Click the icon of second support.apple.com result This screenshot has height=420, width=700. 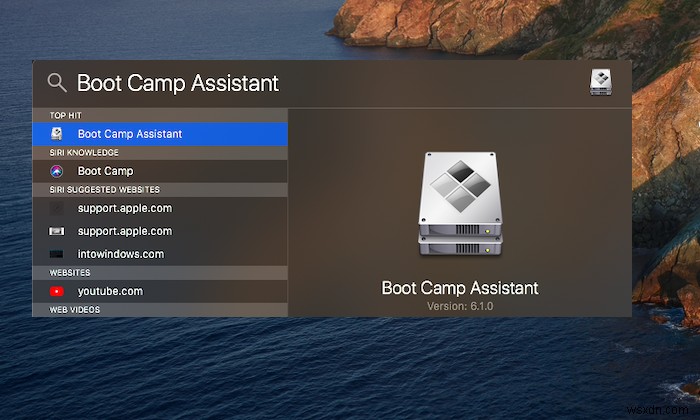[x=56, y=231]
